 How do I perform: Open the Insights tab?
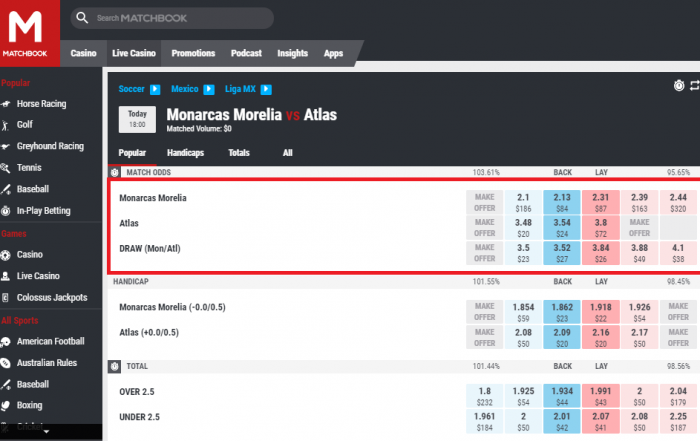pyautogui.click(x=292, y=53)
